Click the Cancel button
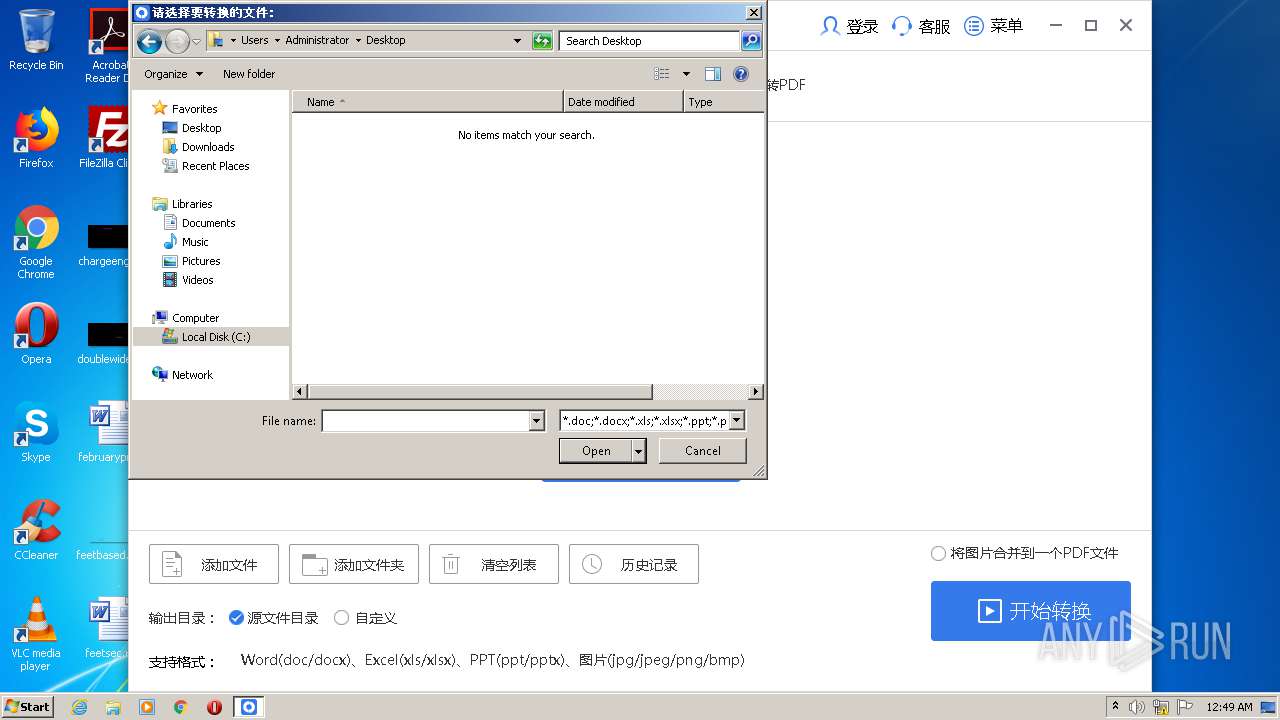The height and width of the screenshot is (720, 1280). pos(703,451)
